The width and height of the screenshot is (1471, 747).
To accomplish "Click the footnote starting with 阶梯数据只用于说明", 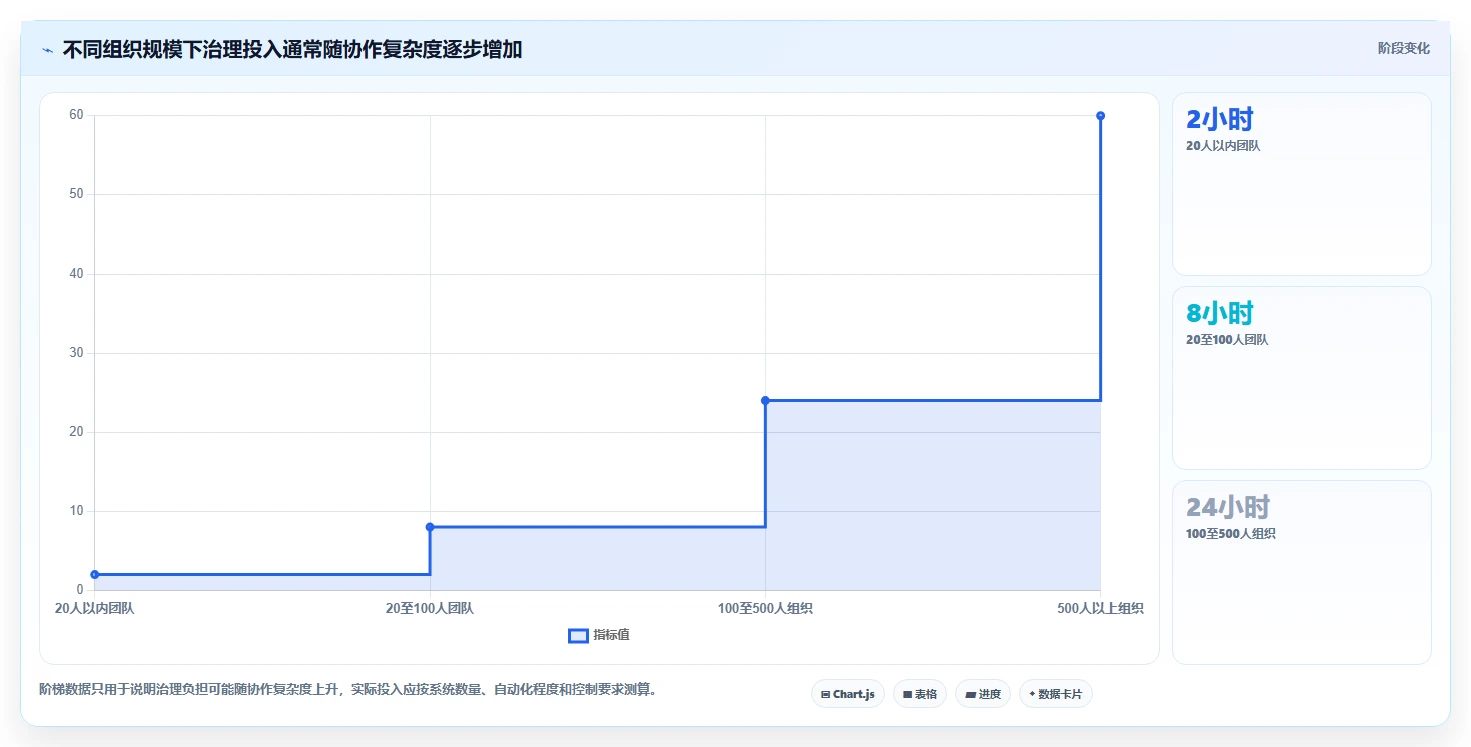I will 350,689.
